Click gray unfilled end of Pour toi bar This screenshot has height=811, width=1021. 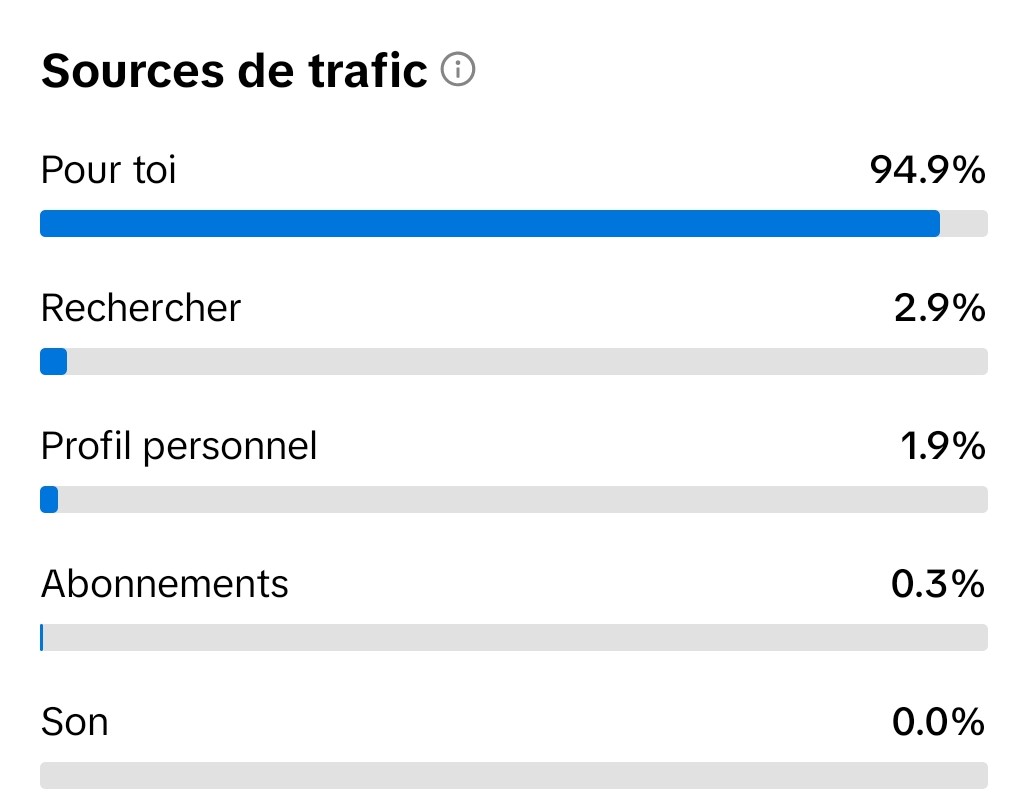point(964,223)
